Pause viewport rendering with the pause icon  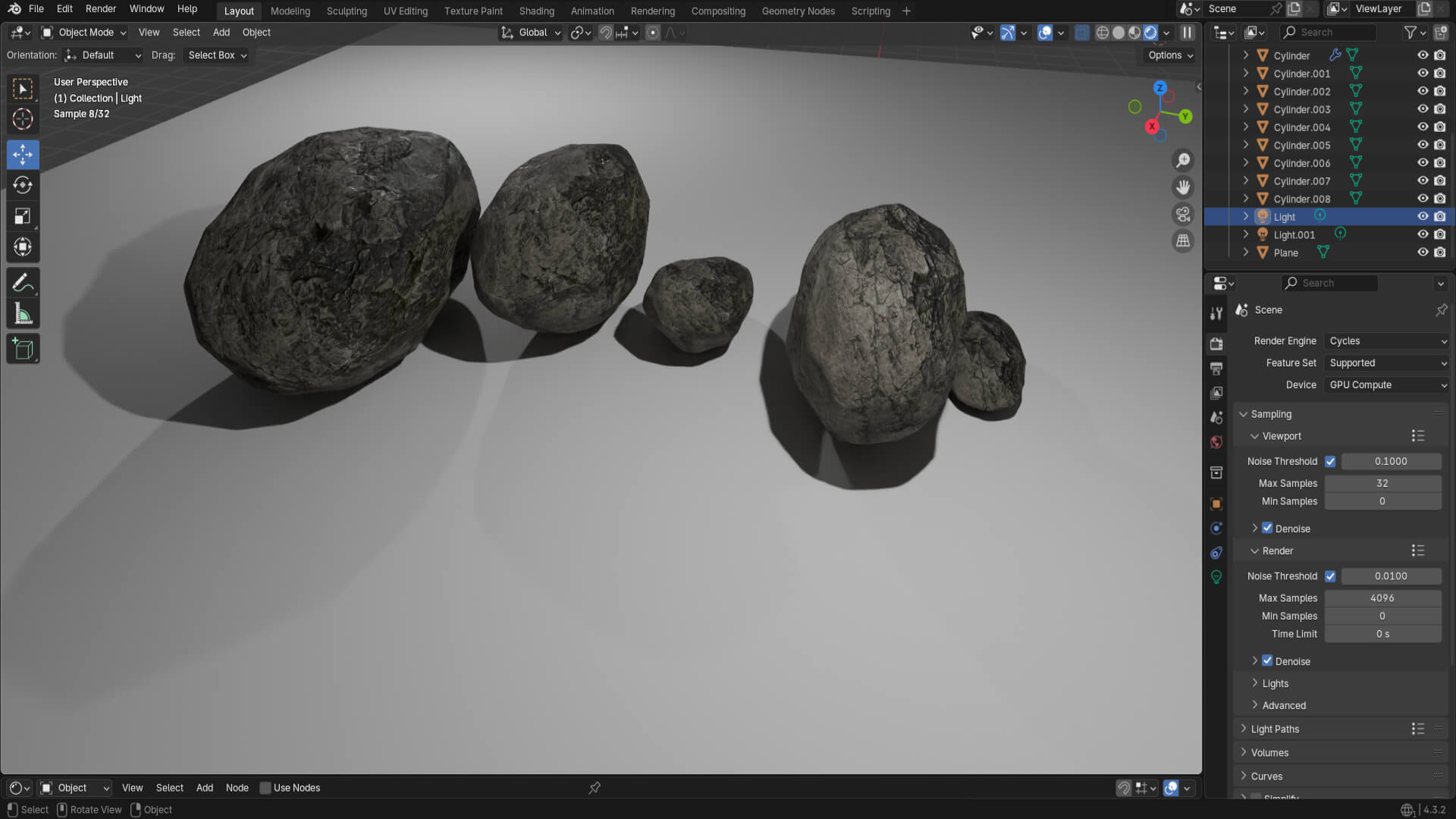(1188, 33)
